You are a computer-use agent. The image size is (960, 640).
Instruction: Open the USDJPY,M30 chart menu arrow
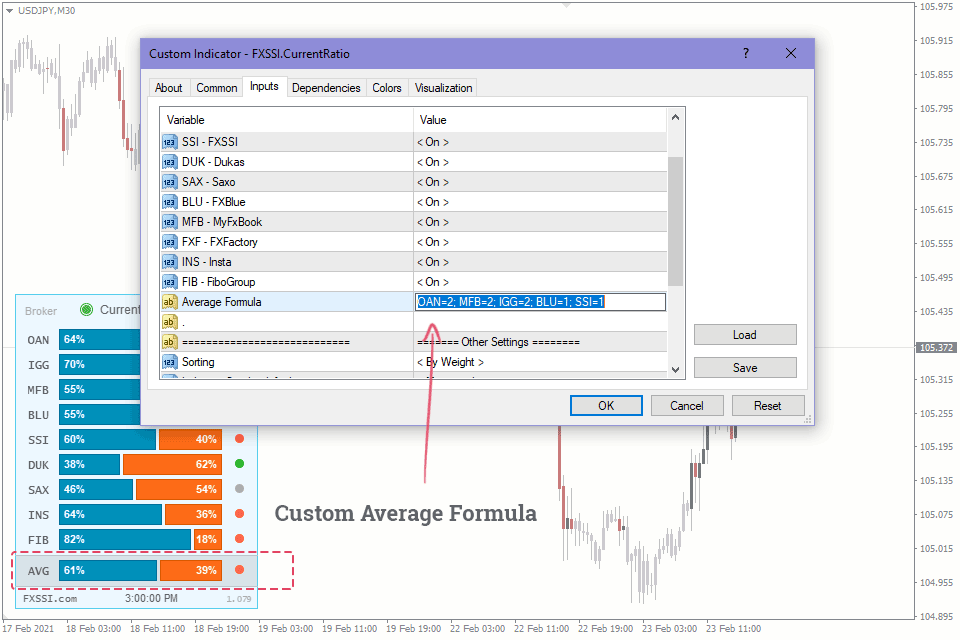9,11
